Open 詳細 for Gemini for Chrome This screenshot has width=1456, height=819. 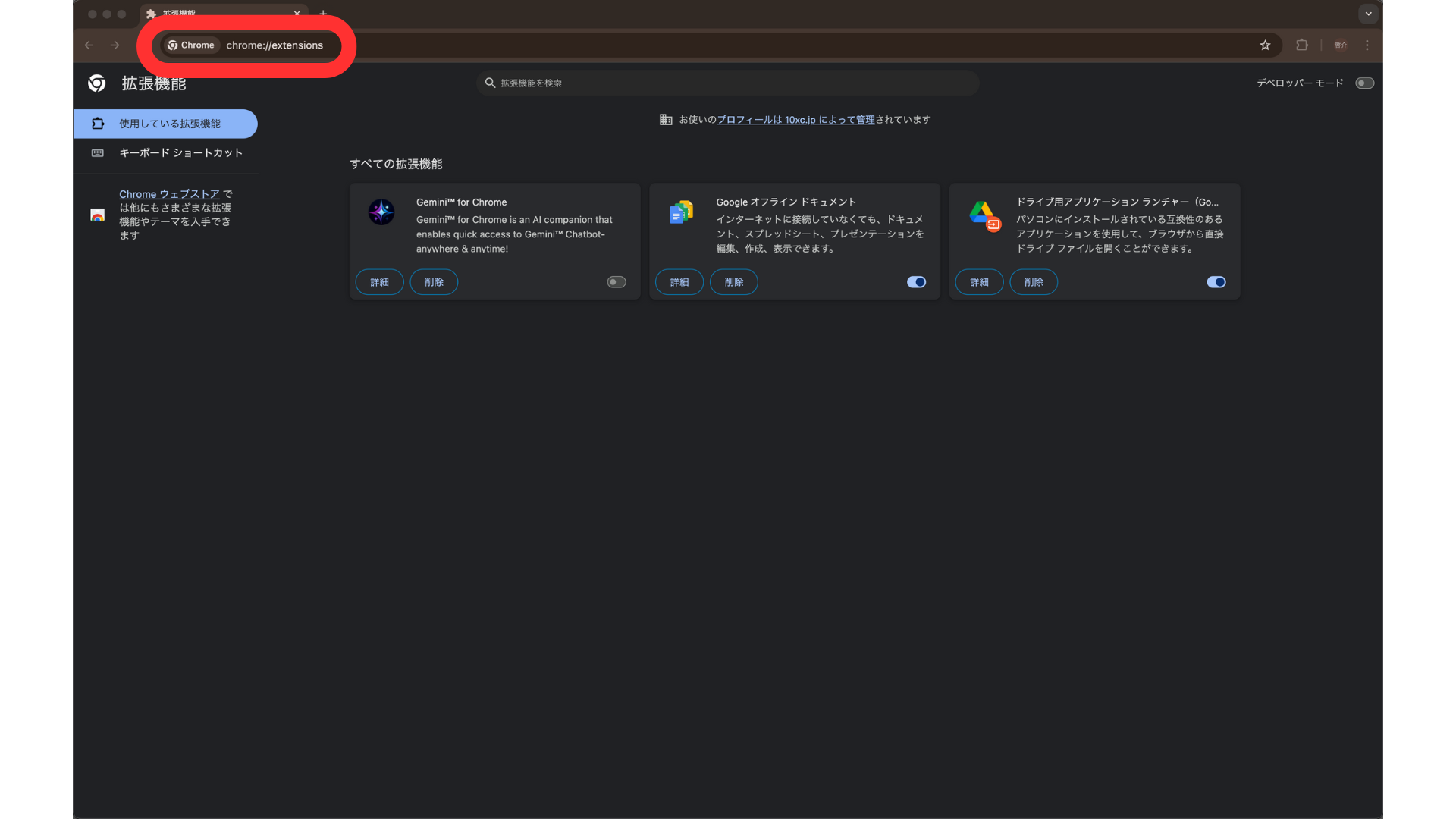pyautogui.click(x=379, y=282)
